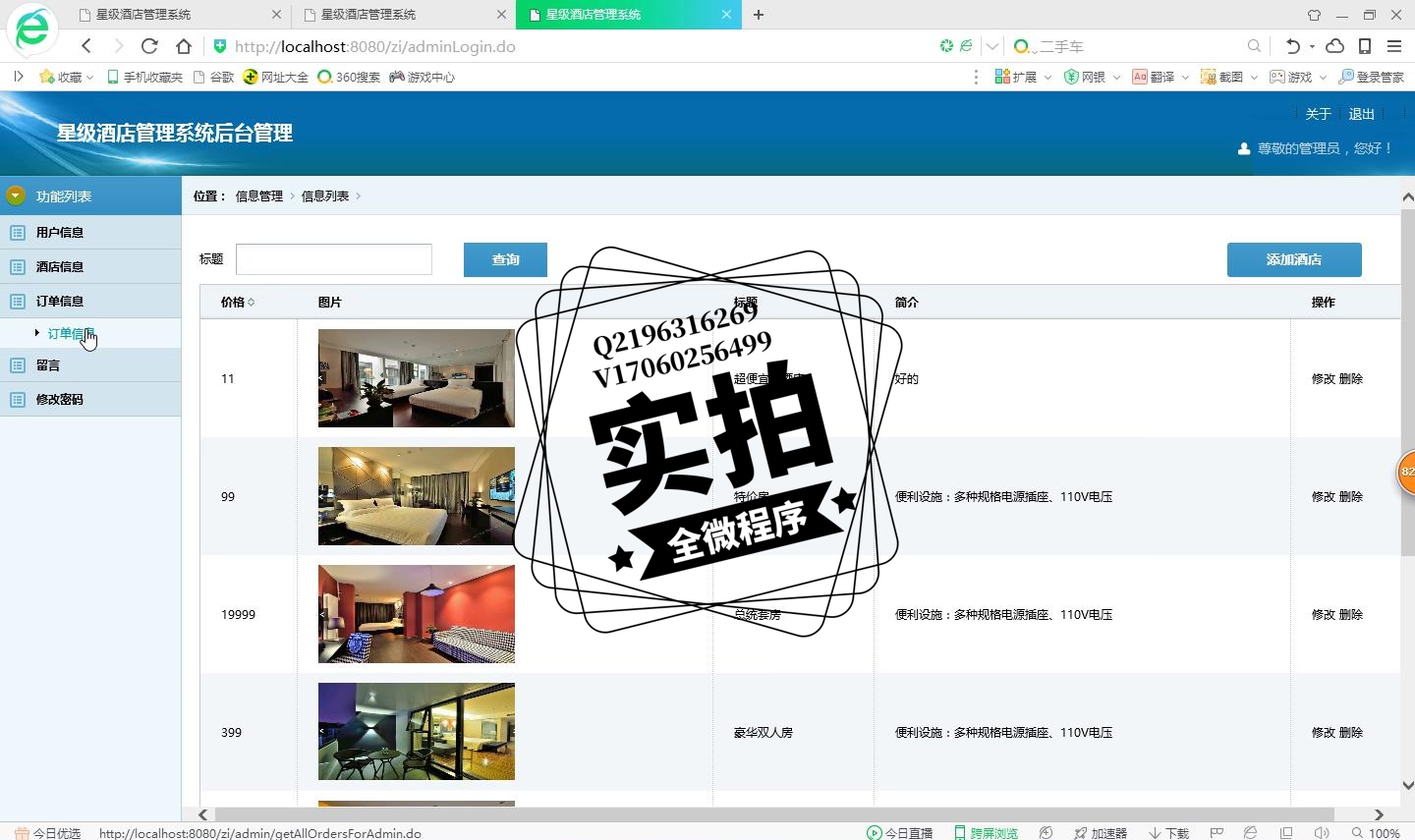Click the 关于 link in the header

click(x=1318, y=114)
